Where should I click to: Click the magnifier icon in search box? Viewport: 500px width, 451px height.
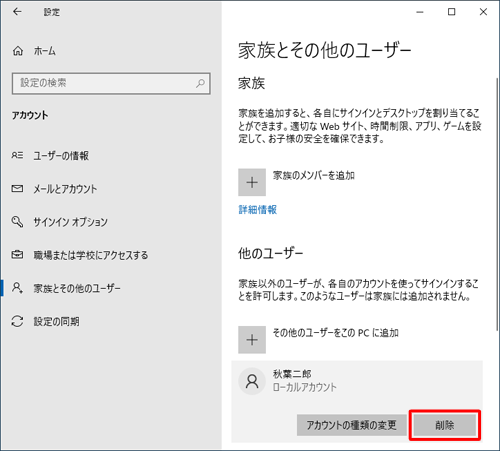coord(200,83)
